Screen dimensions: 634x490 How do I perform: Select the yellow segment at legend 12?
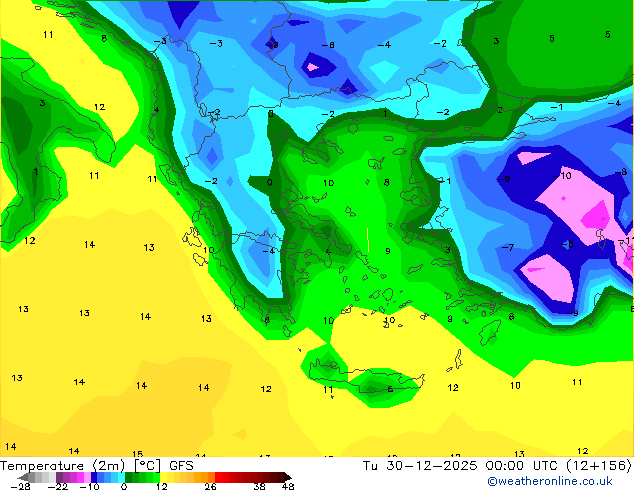(163, 477)
